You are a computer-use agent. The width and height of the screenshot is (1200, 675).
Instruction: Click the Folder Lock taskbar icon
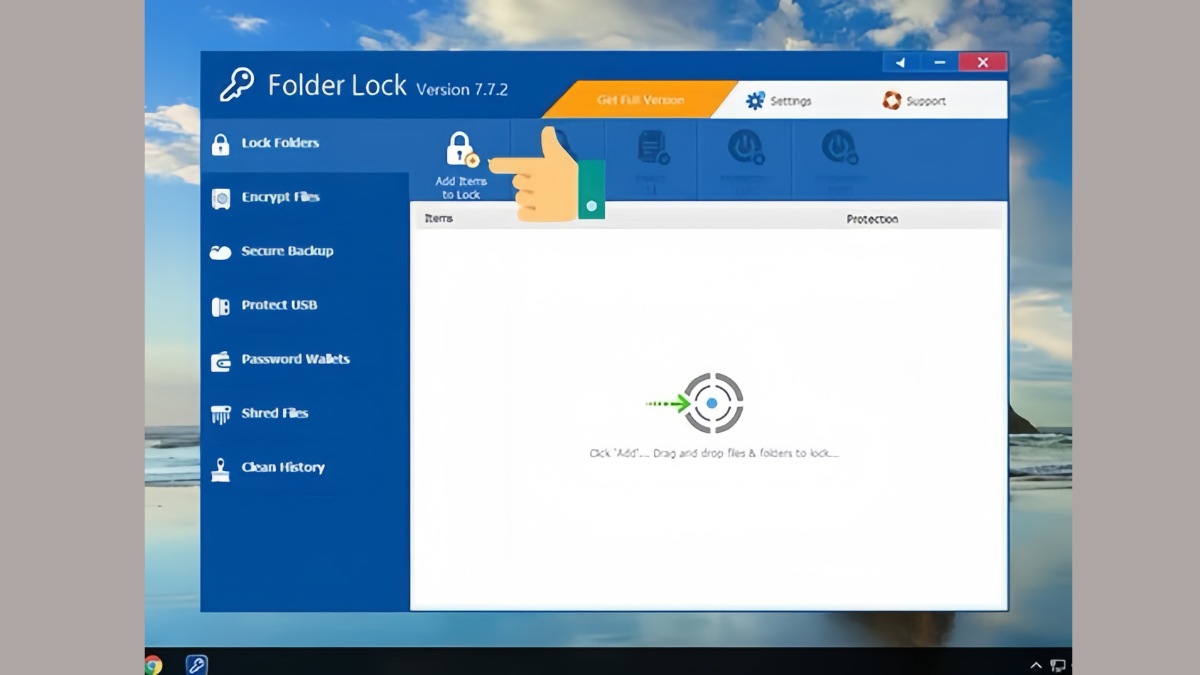pos(197,664)
